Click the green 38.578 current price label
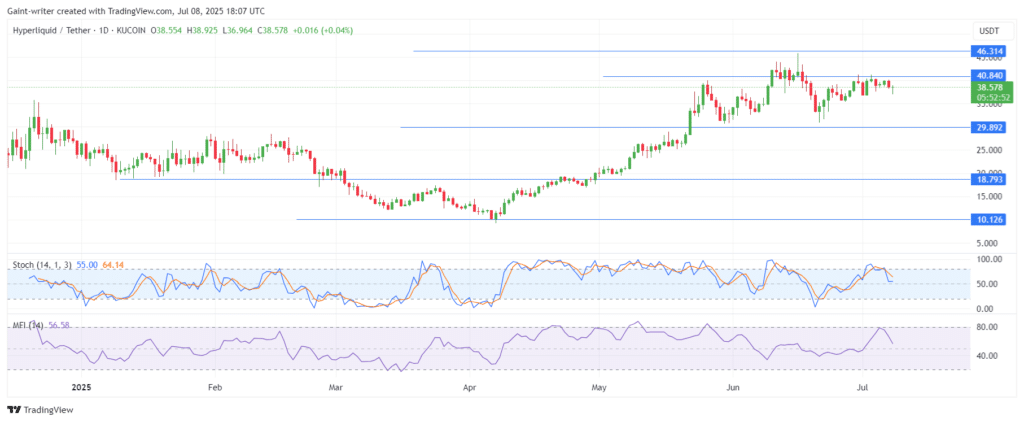Viewport: 1024px width, 422px height. tap(989, 87)
